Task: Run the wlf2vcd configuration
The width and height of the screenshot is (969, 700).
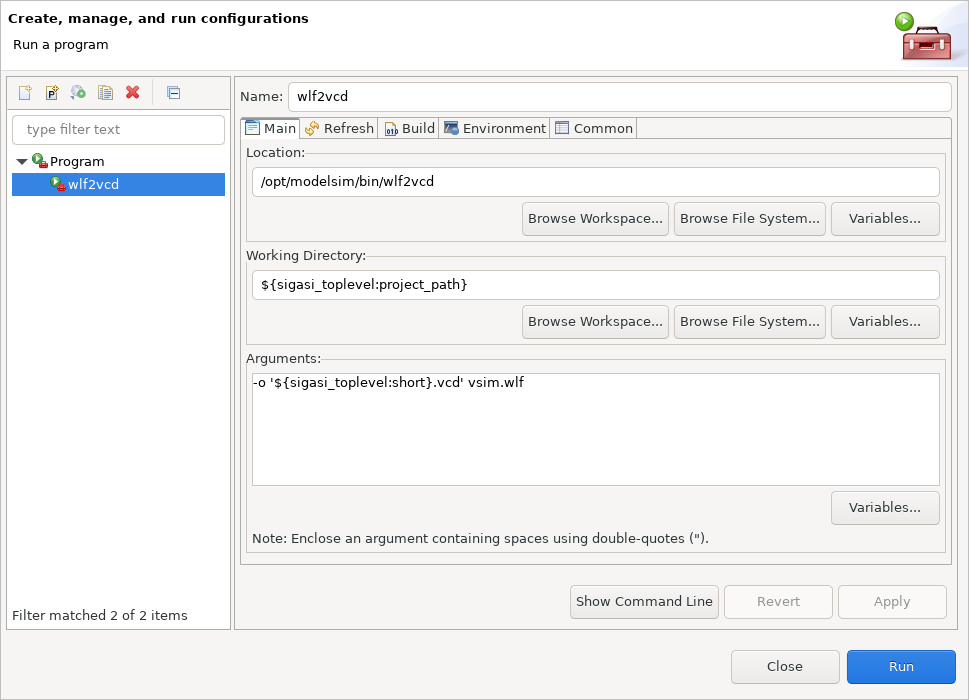Action: pos(901,667)
